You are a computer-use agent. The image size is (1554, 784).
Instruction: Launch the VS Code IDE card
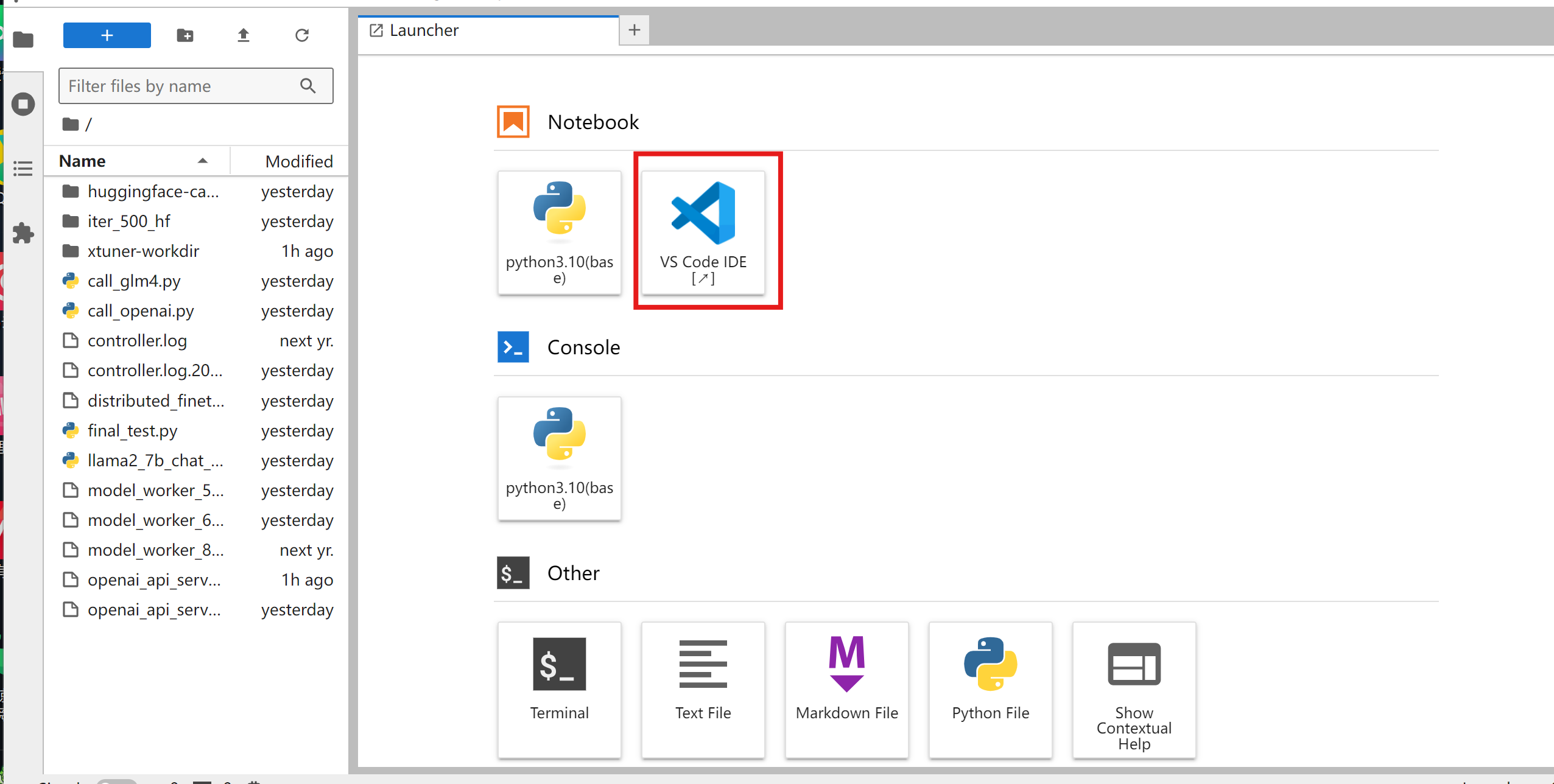[703, 233]
